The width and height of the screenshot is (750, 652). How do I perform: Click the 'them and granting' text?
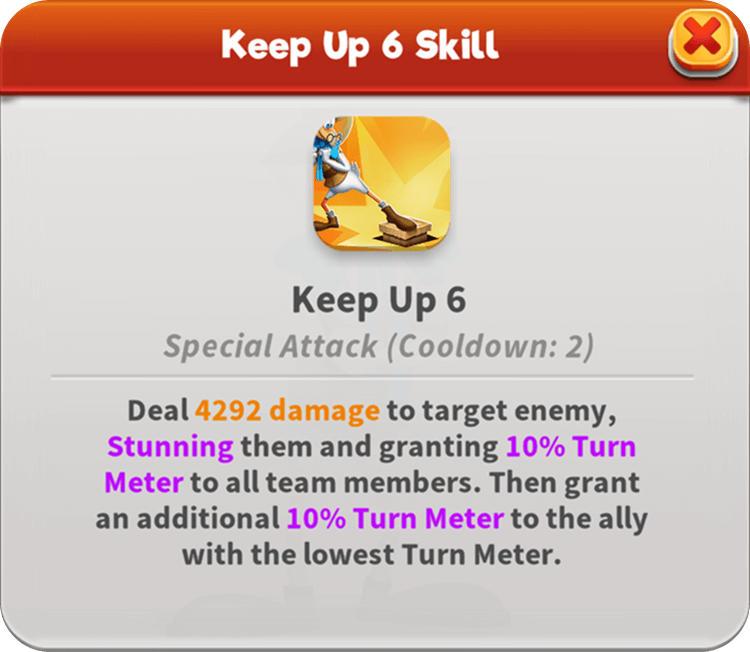click(370, 448)
